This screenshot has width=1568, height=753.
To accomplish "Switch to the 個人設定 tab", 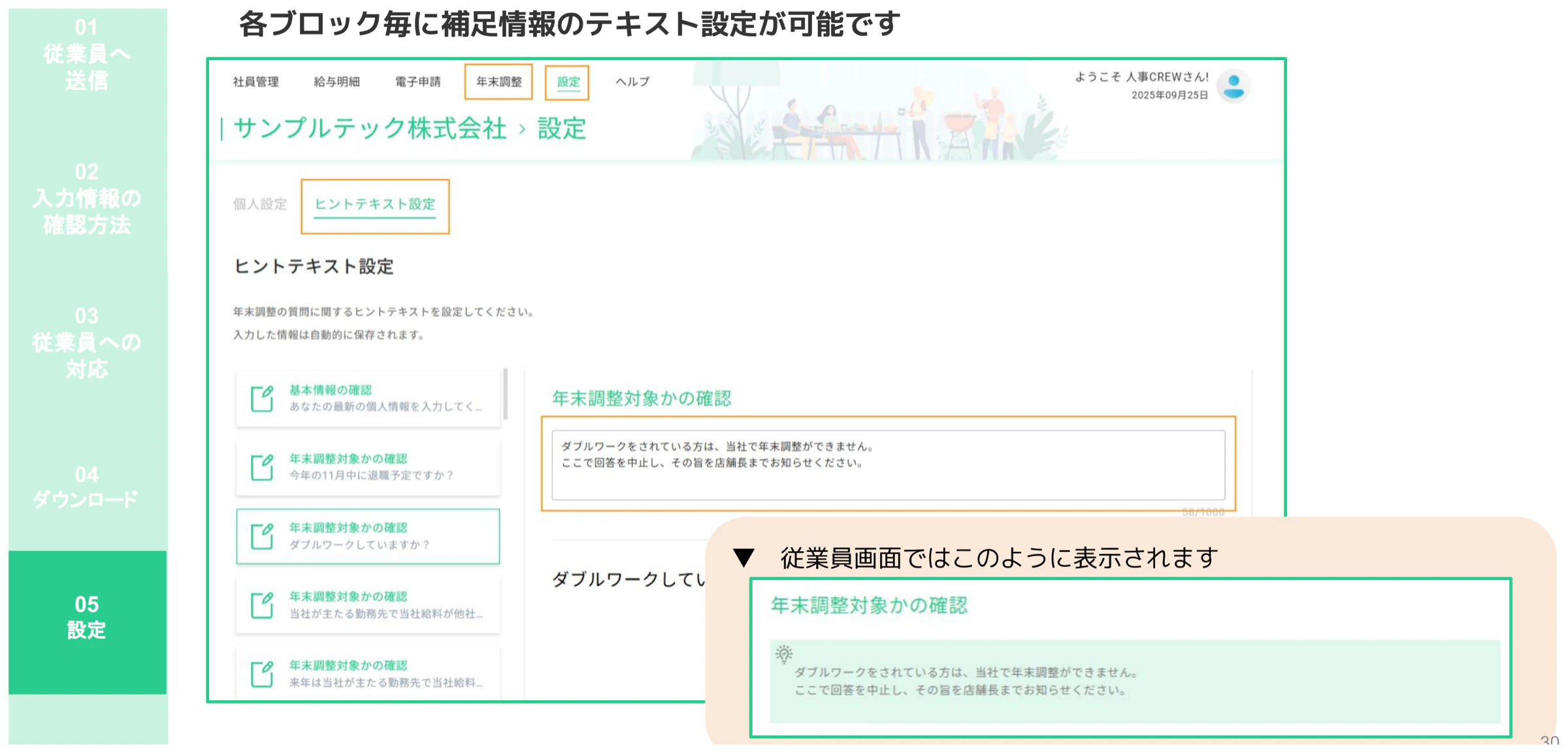I will (260, 204).
